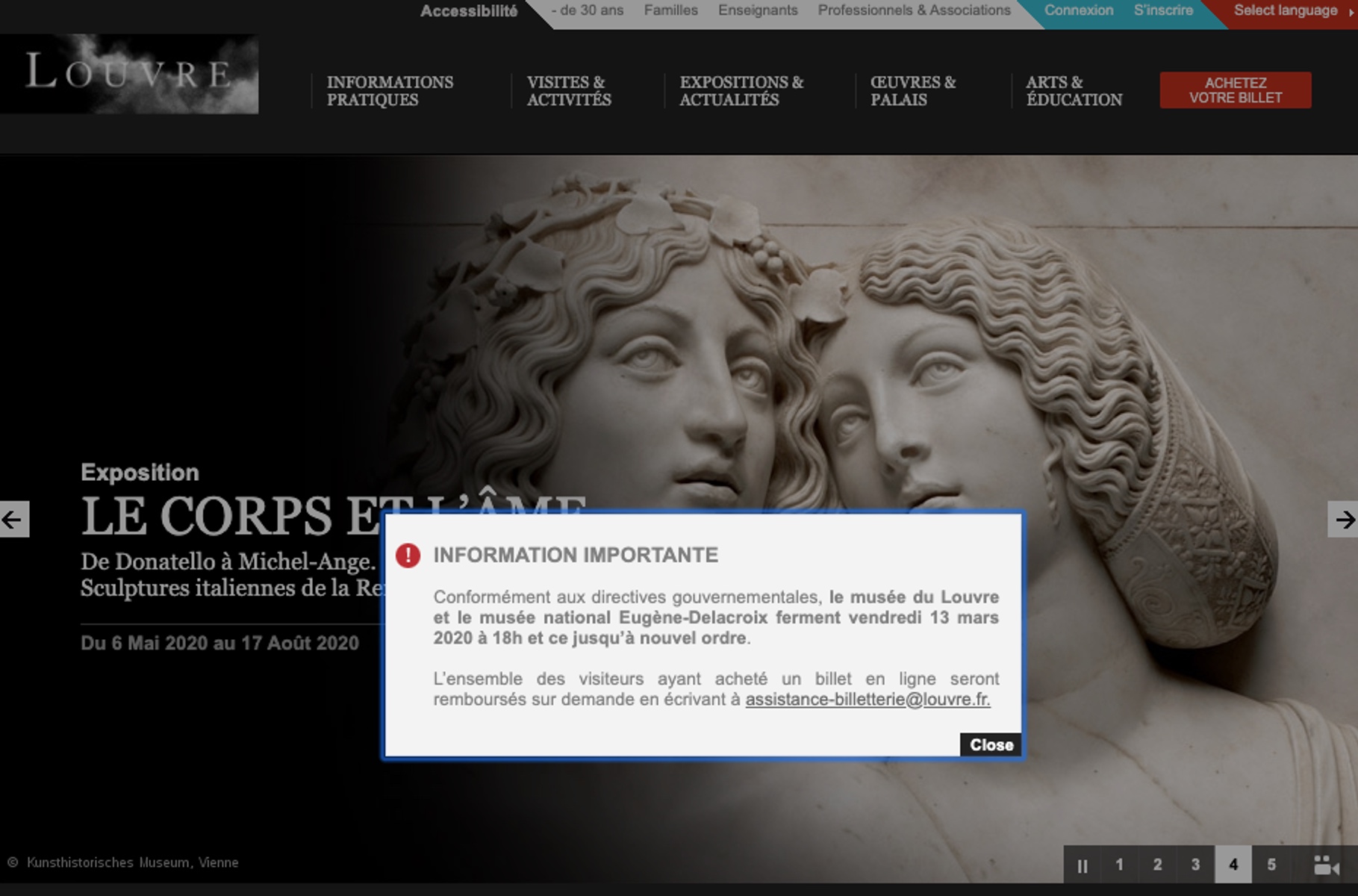Viewport: 1358px width, 896px height.
Task: Open the Accessibilité link
Action: (x=469, y=11)
